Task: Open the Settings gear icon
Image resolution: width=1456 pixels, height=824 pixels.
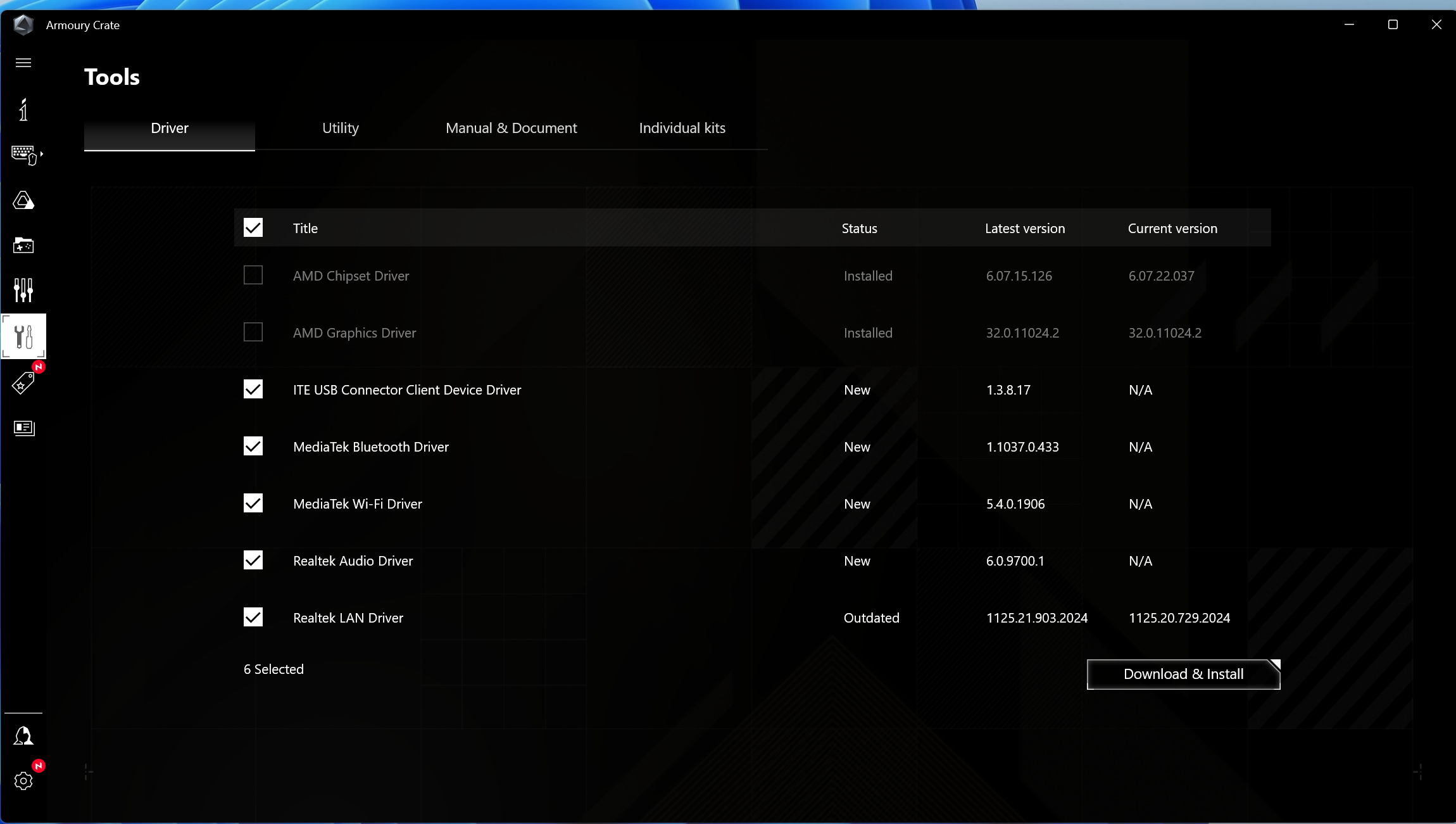Action: (x=23, y=781)
